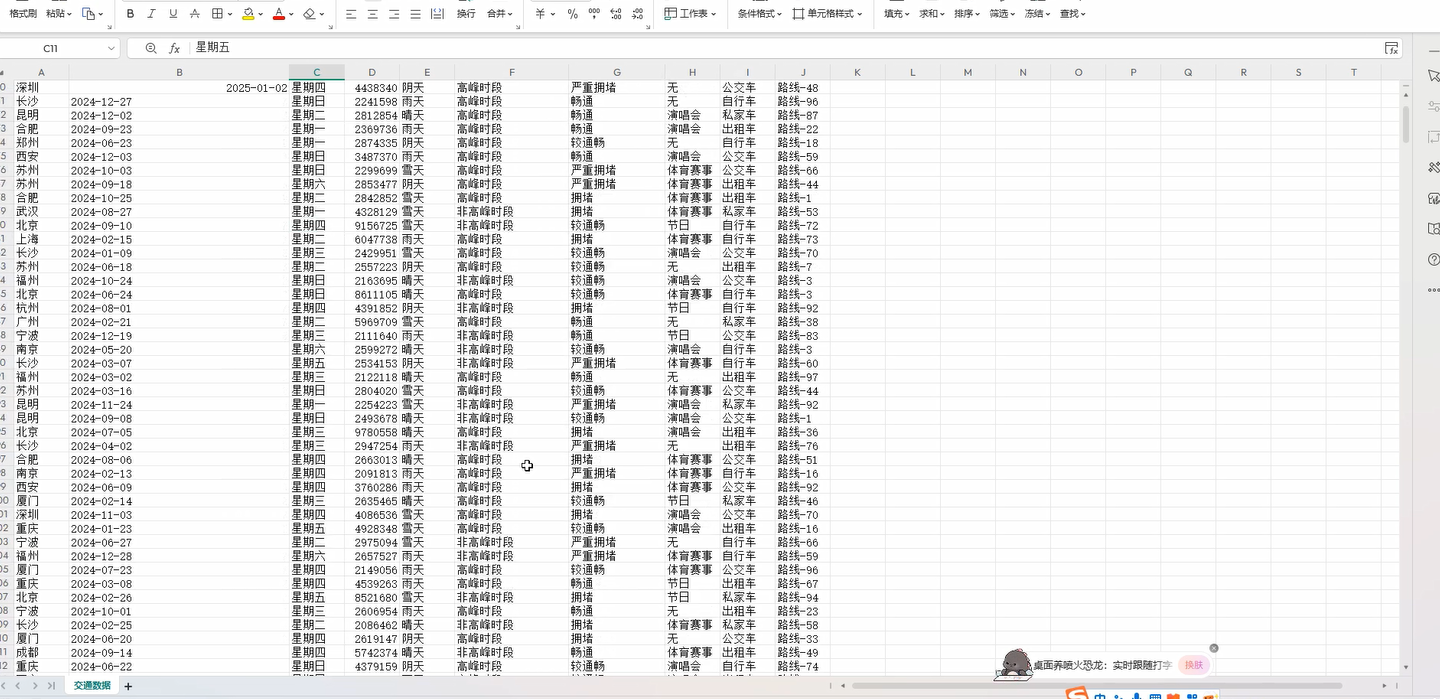Viewport: 1440px width, 699px height.
Task: Open 单元格样式 cell styles menu
Action: click(828, 14)
